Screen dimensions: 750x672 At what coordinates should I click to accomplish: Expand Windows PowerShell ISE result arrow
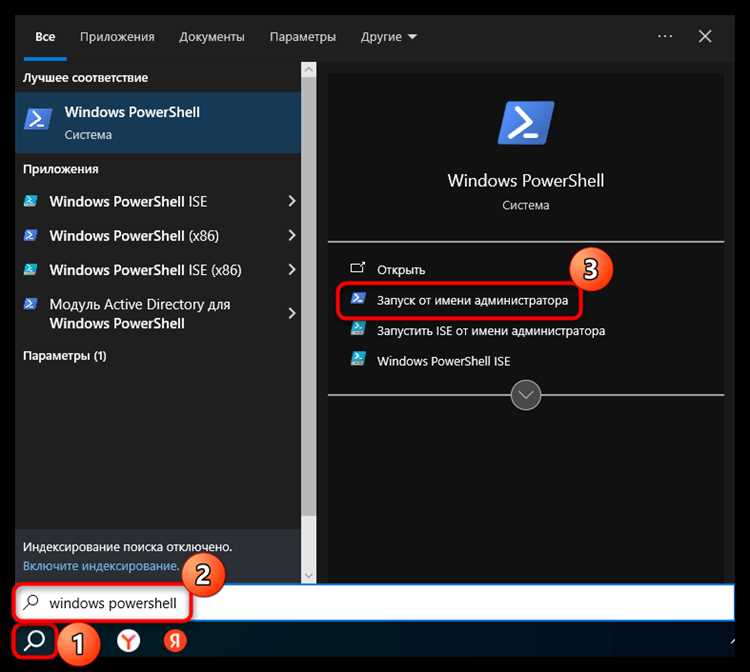(291, 201)
